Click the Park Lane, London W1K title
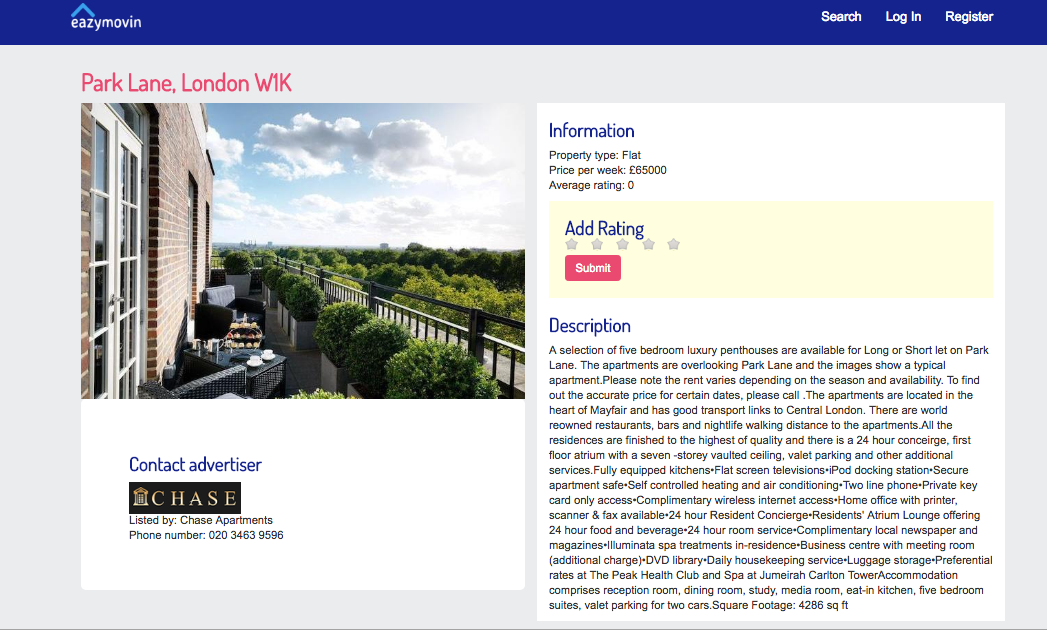The height and width of the screenshot is (630, 1047). pos(186,83)
